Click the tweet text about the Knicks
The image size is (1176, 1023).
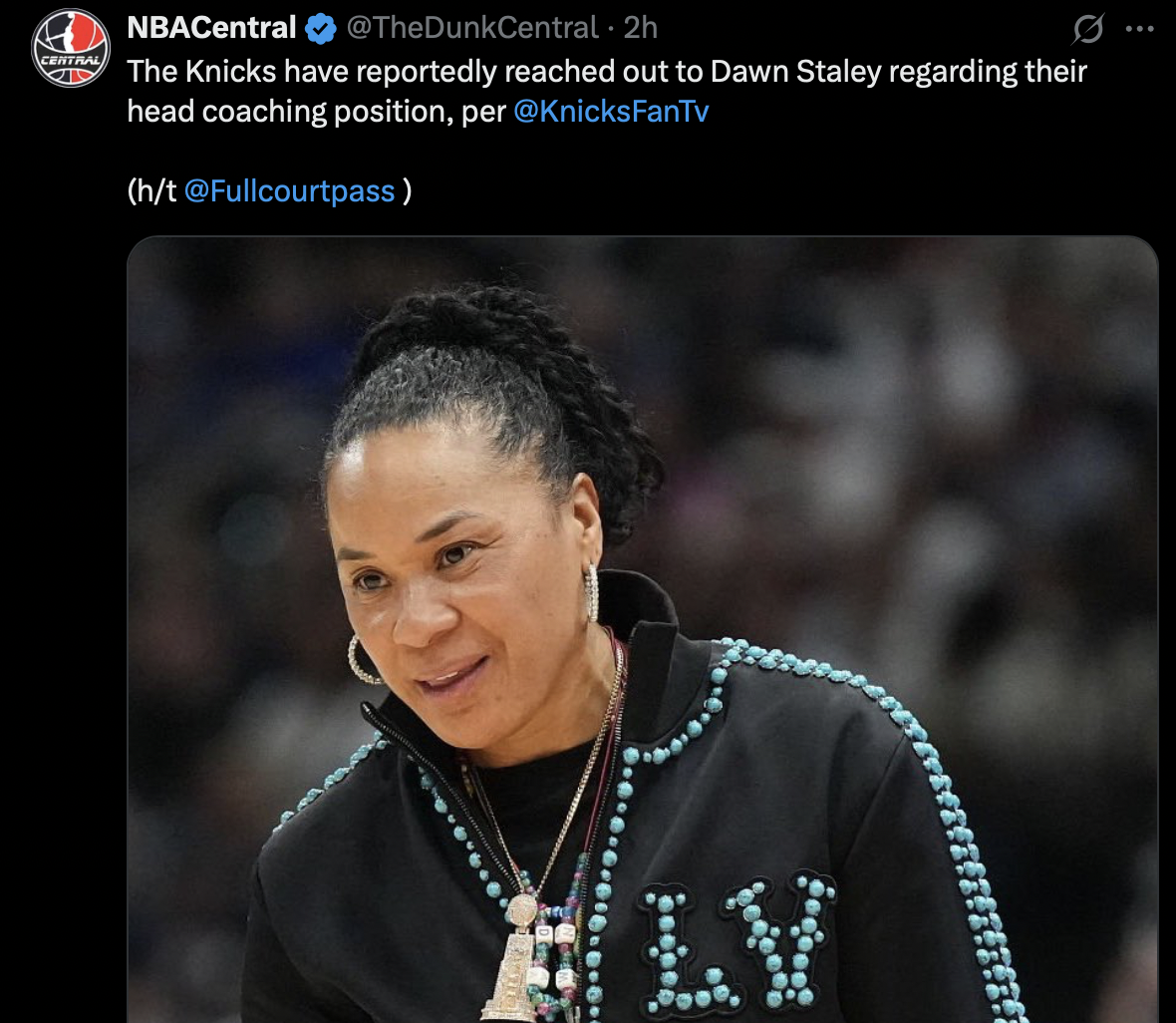click(607, 92)
